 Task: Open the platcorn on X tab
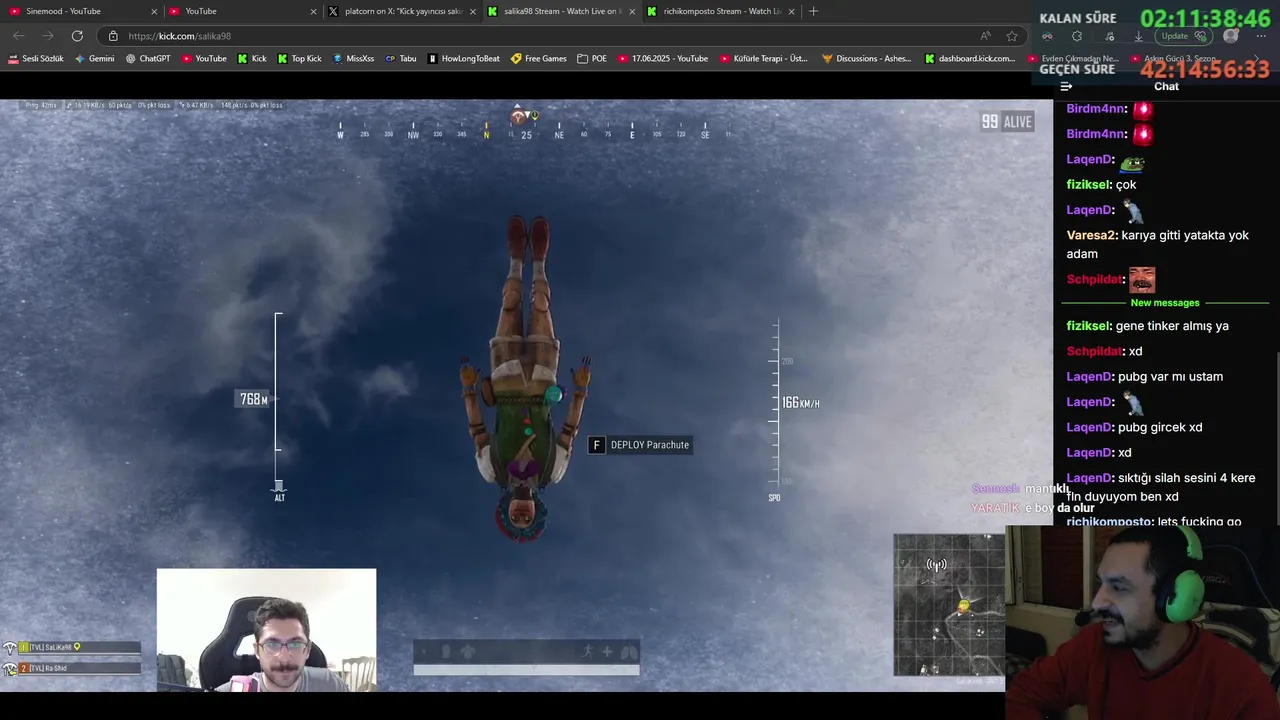(402, 11)
